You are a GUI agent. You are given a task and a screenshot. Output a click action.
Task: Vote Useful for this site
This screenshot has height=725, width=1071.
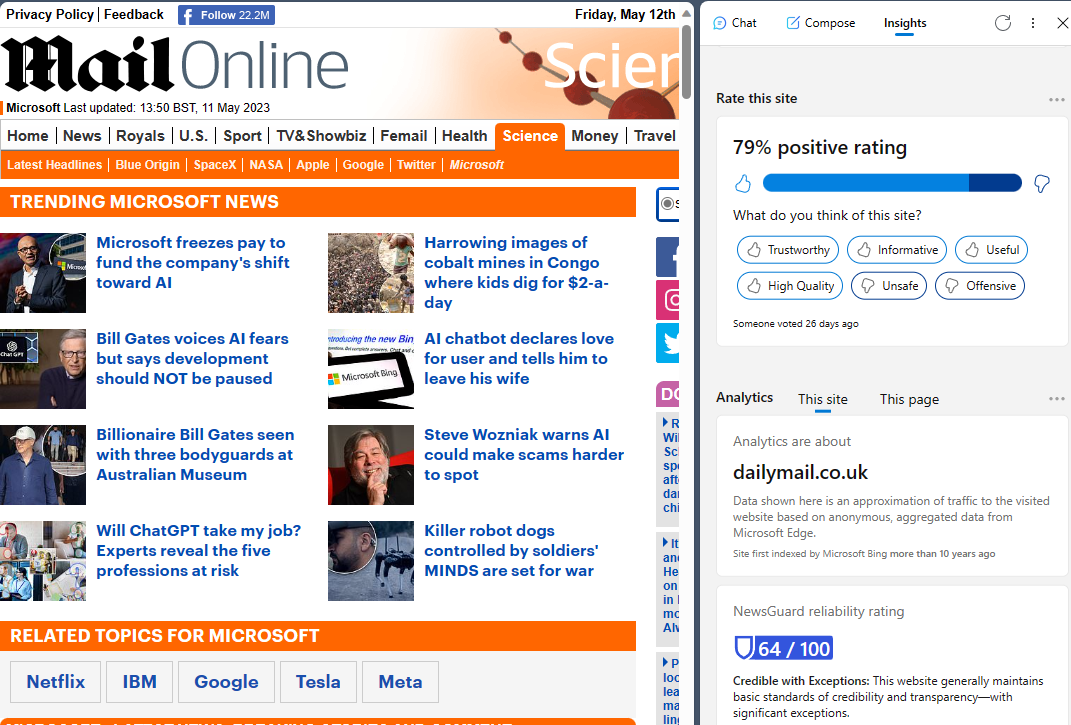(991, 250)
